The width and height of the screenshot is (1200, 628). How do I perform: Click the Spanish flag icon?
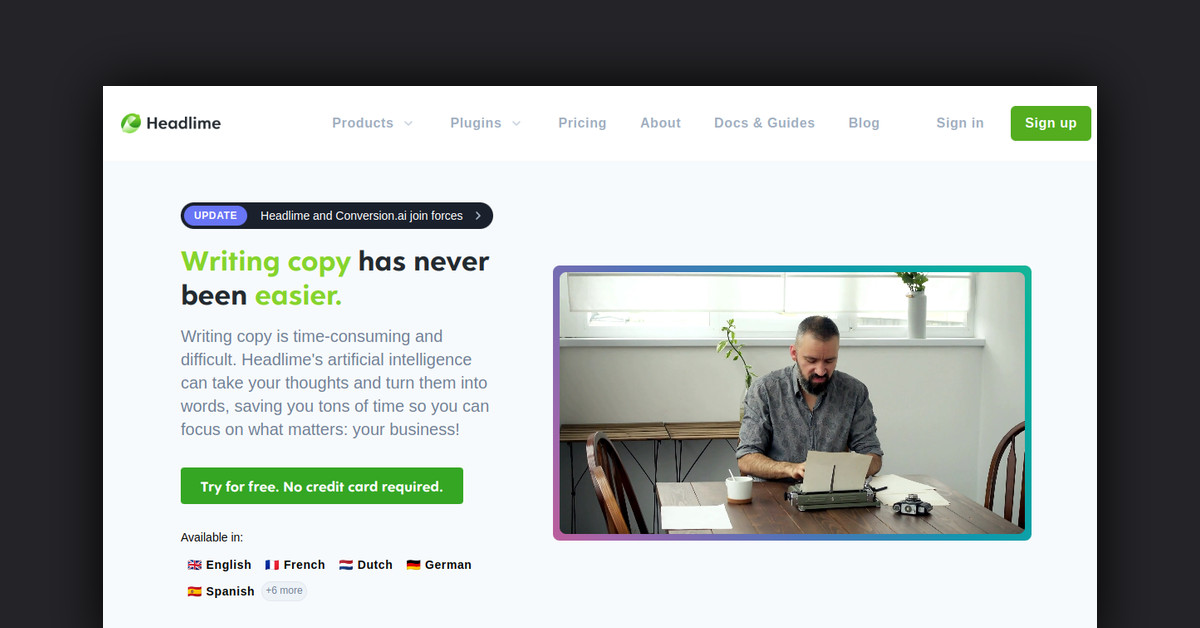(194, 591)
